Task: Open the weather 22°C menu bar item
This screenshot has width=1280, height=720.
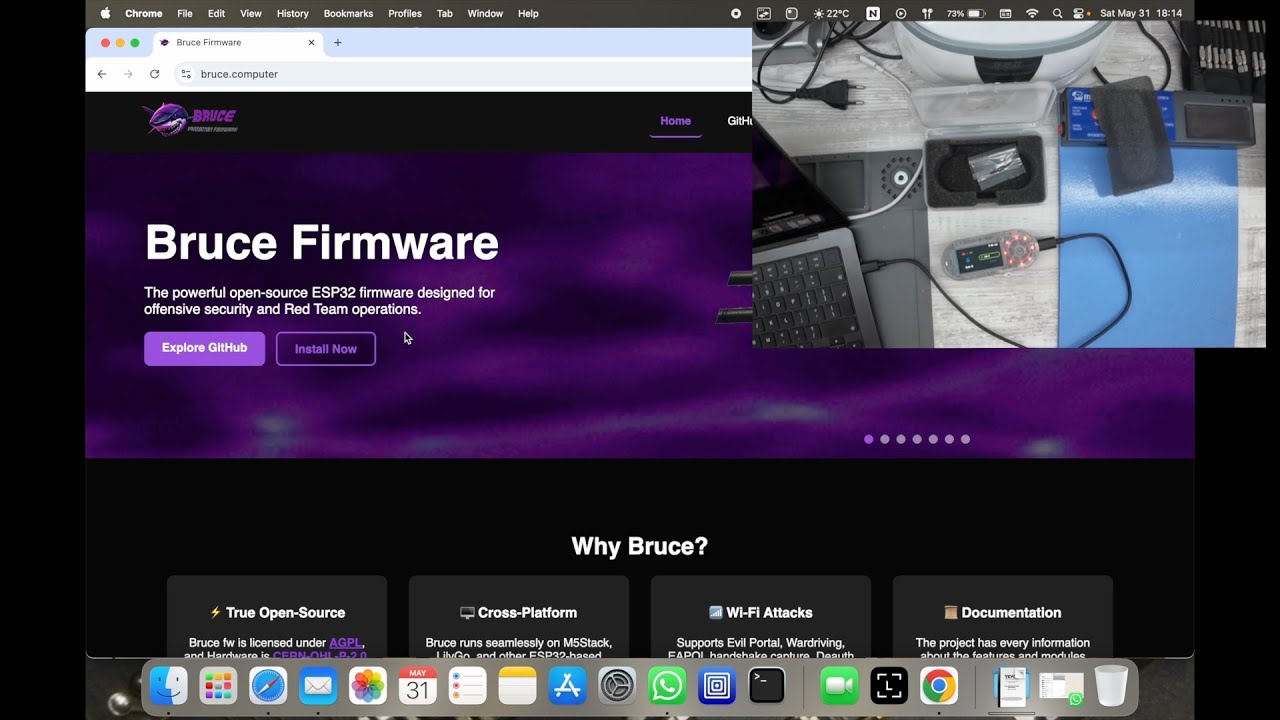Action: tap(831, 13)
